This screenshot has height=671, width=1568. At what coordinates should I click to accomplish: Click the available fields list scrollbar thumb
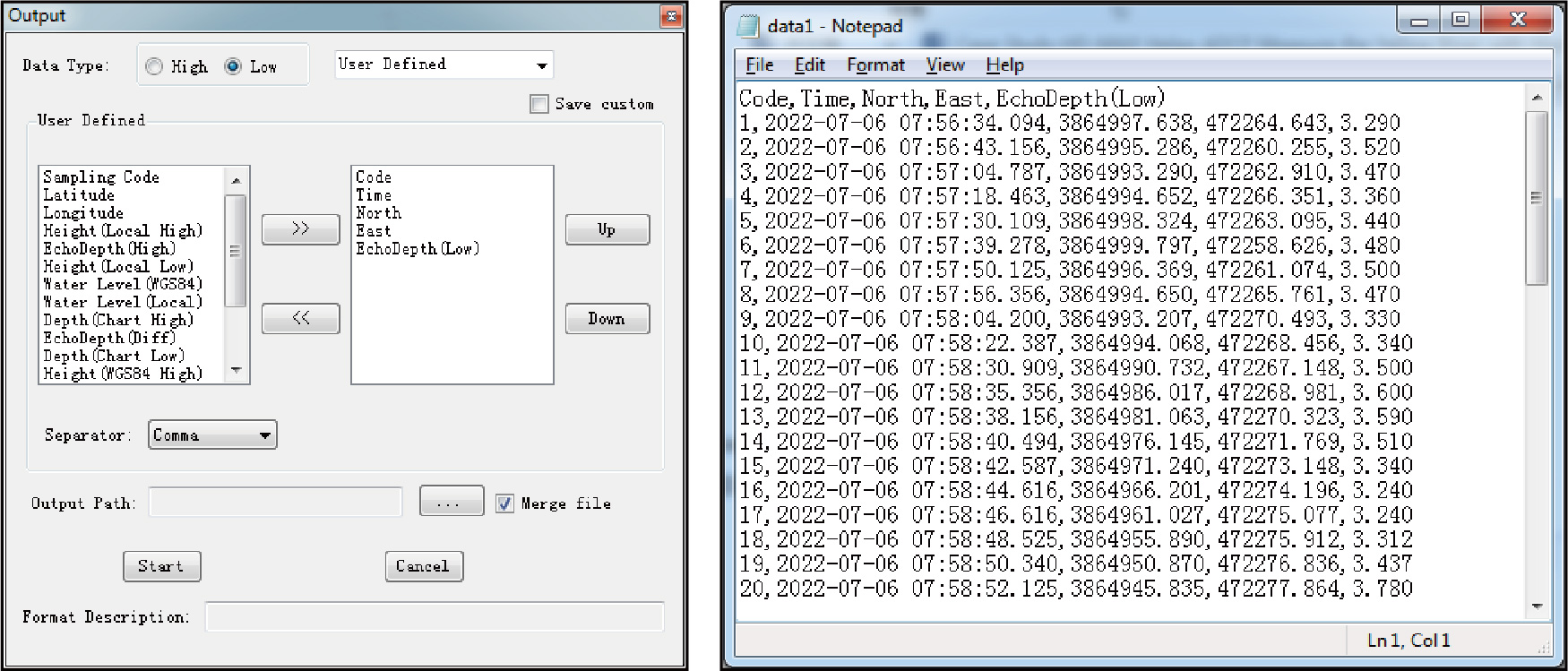pos(236,251)
